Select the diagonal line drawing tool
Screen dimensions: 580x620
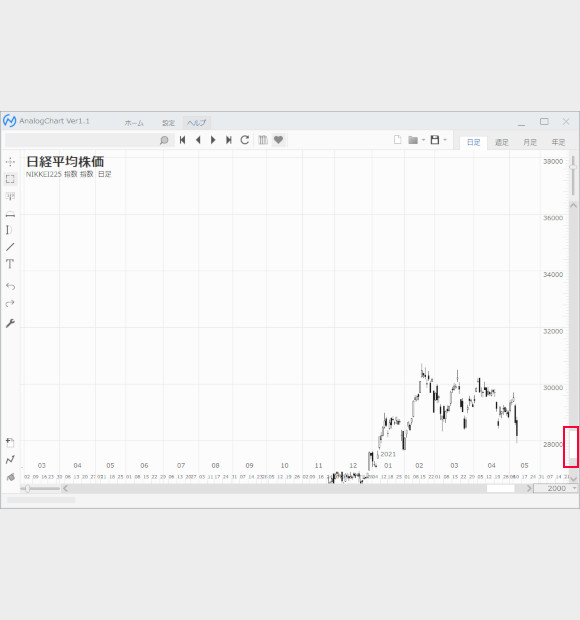pos(10,247)
